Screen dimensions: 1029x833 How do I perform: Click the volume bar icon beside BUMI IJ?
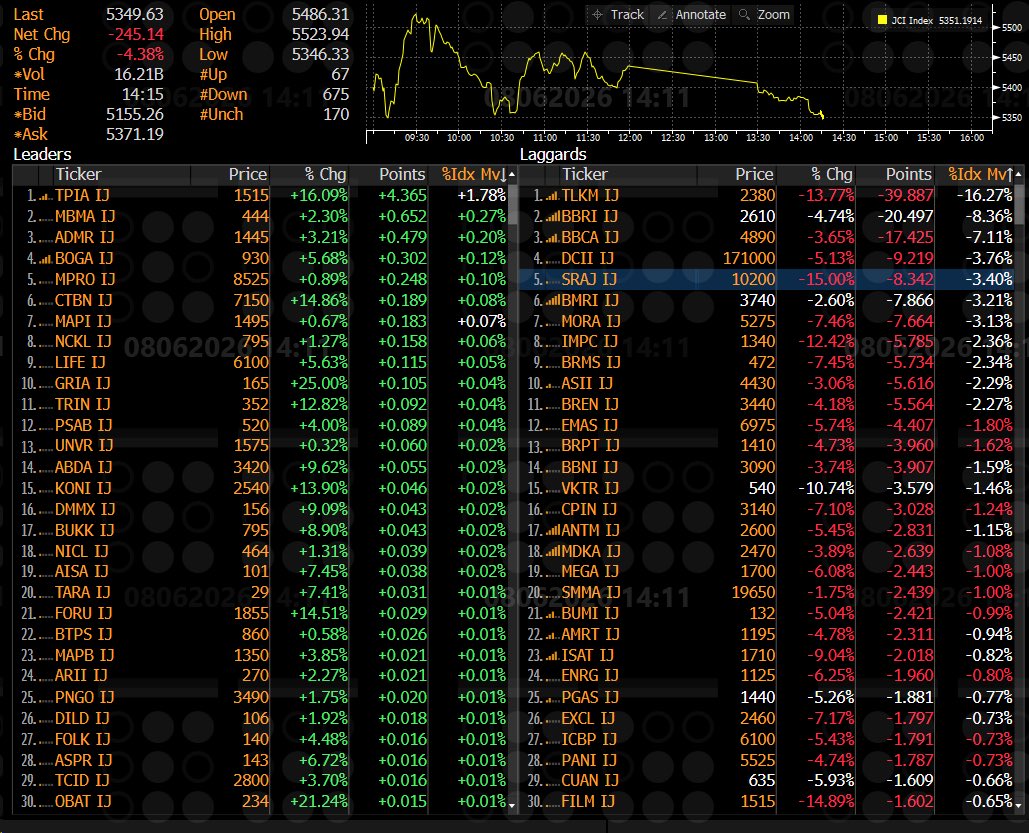[552, 614]
